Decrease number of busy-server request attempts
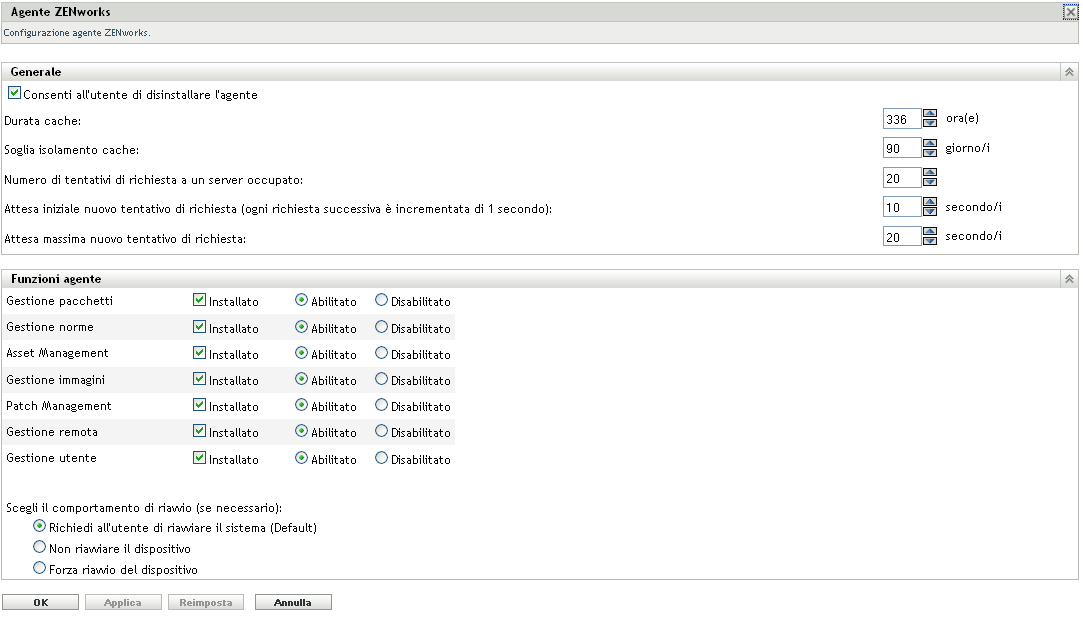1083x623 pixels. [930, 182]
